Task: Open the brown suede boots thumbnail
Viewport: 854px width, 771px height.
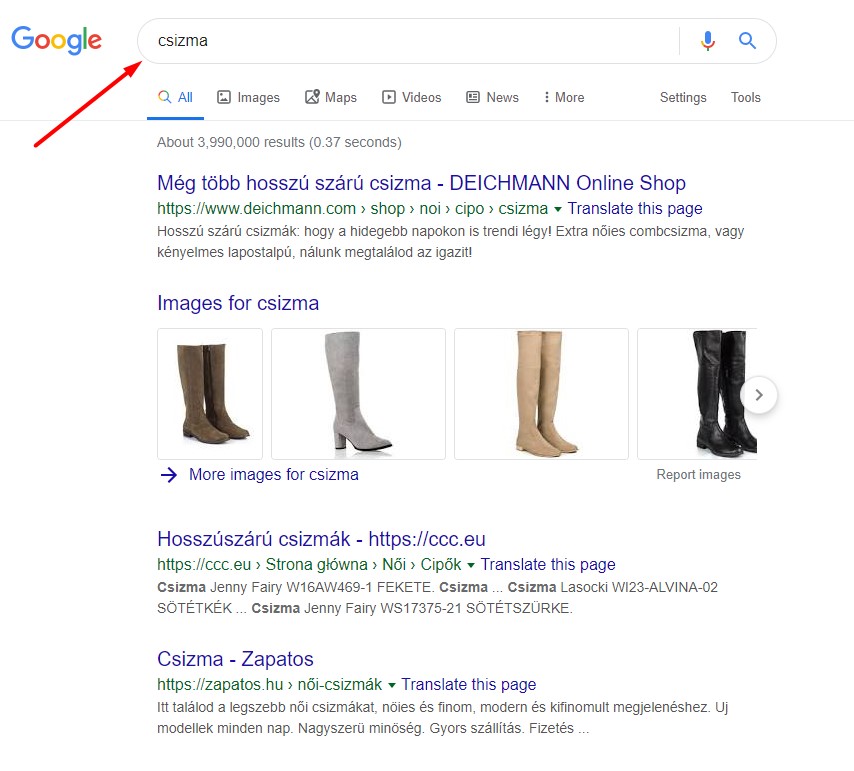Action: click(x=210, y=394)
